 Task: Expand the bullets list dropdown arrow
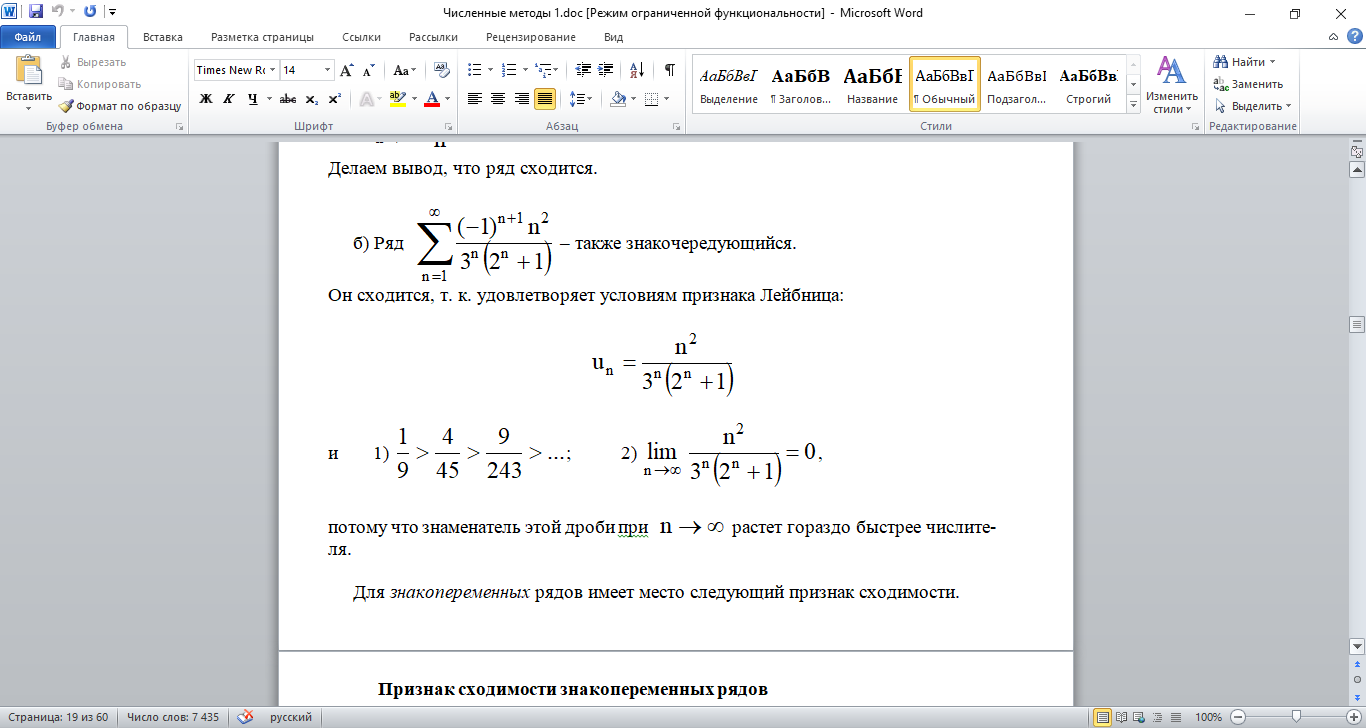point(488,70)
